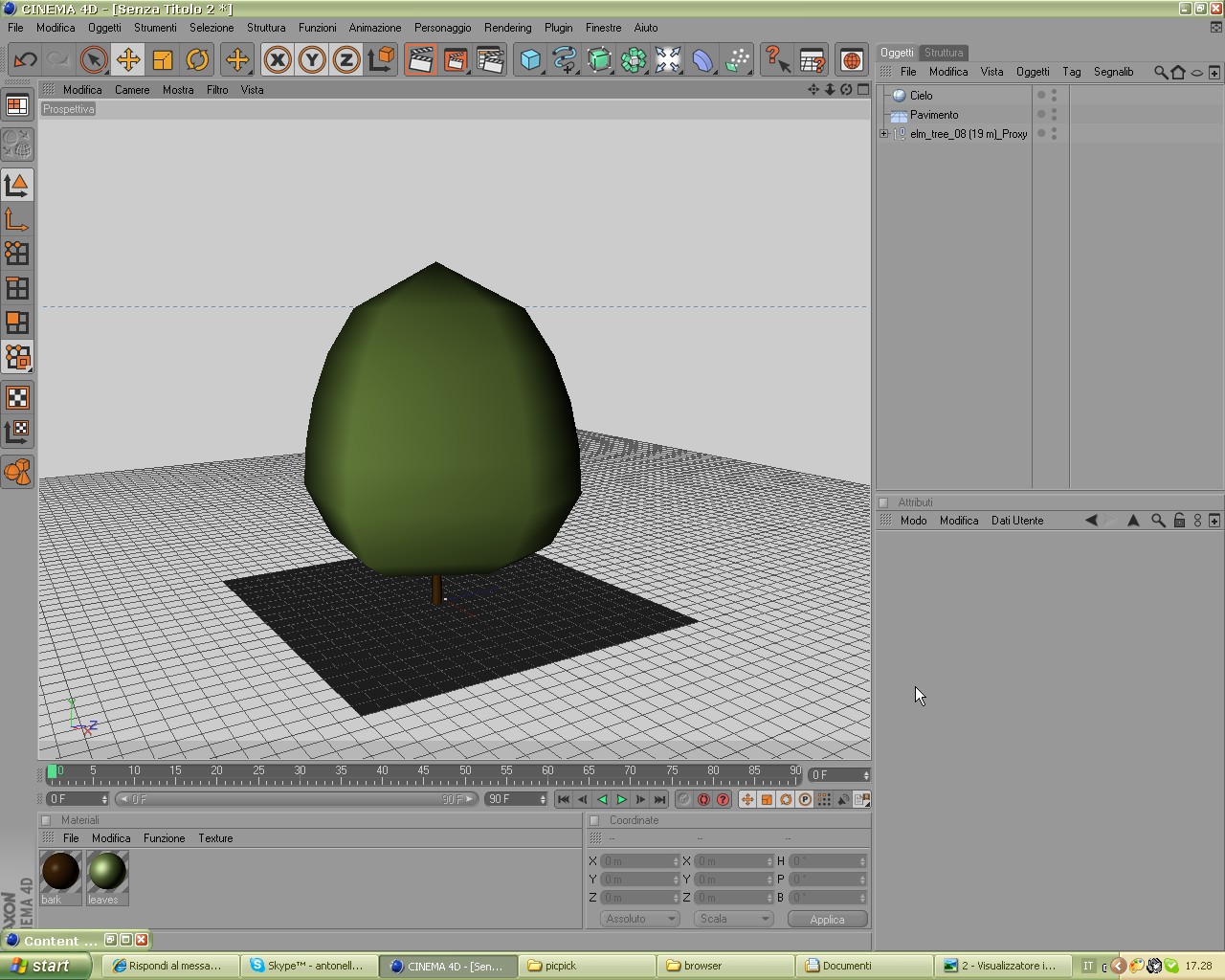This screenshot has height=980, width=1225.
Task: Jump to the animation start
Action: (563, 799)
